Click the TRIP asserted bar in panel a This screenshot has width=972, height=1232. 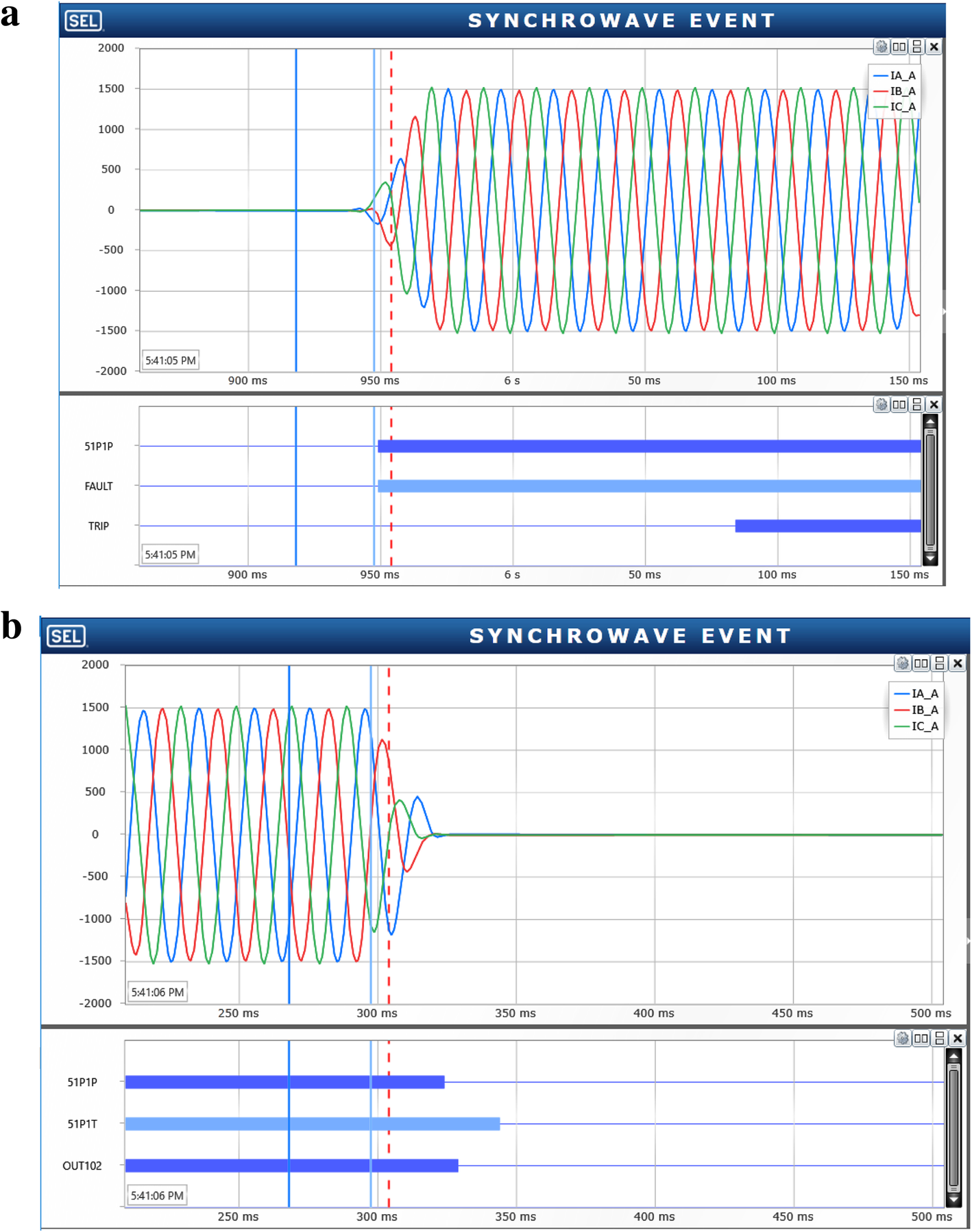828,526
